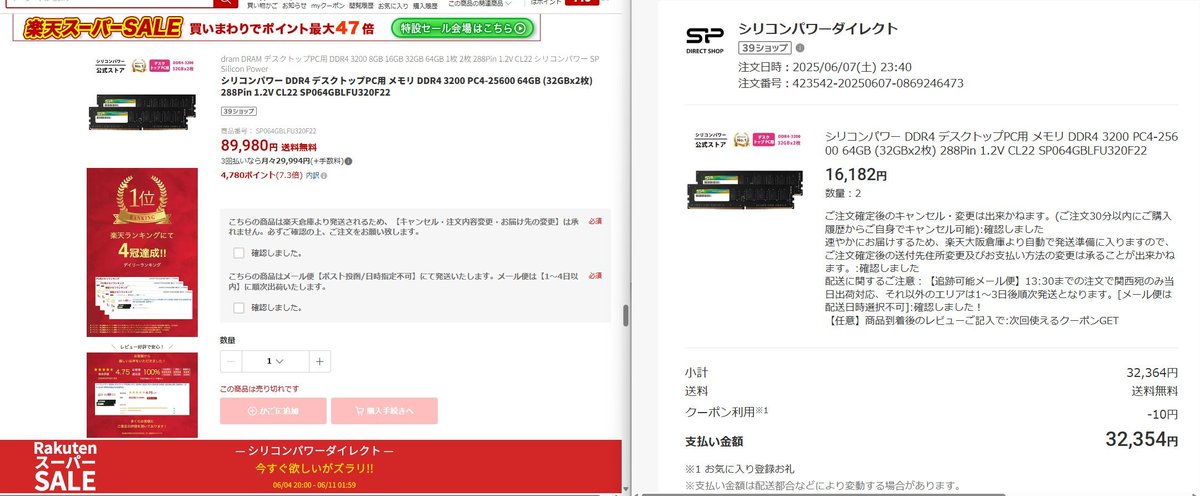The height and width of the screenshot is (496, 1200).
Task: Click the かごに追加 button
Action: pyautogui.click(x=271, y=411)
